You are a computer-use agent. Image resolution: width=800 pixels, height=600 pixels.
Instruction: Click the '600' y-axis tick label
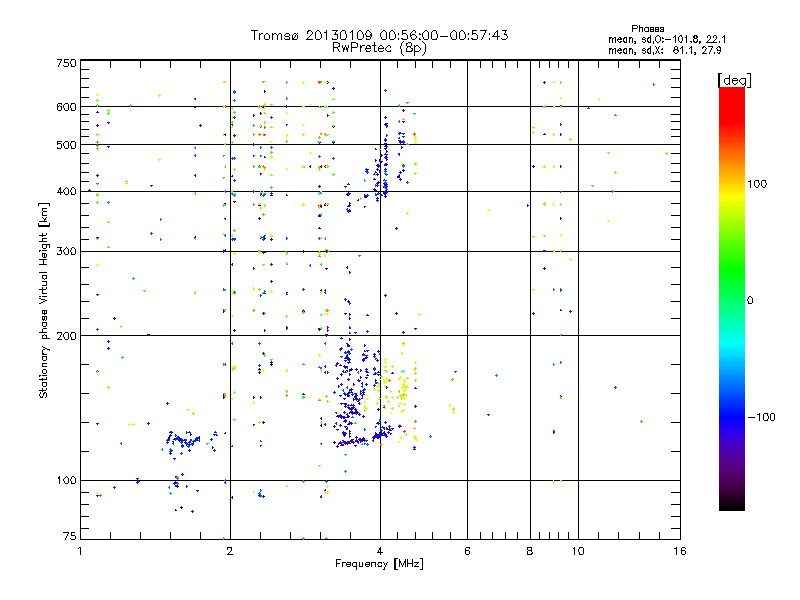click(x=66, y=107)
